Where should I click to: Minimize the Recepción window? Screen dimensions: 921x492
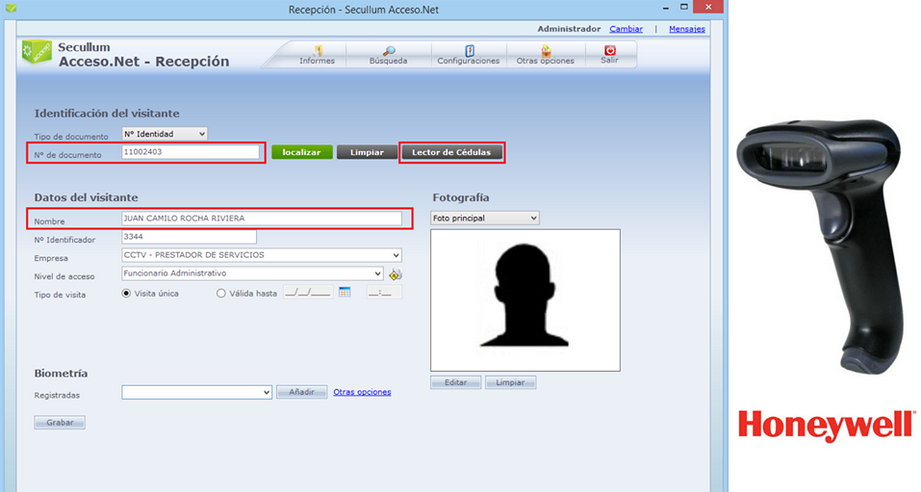click(x=665, y=8)
